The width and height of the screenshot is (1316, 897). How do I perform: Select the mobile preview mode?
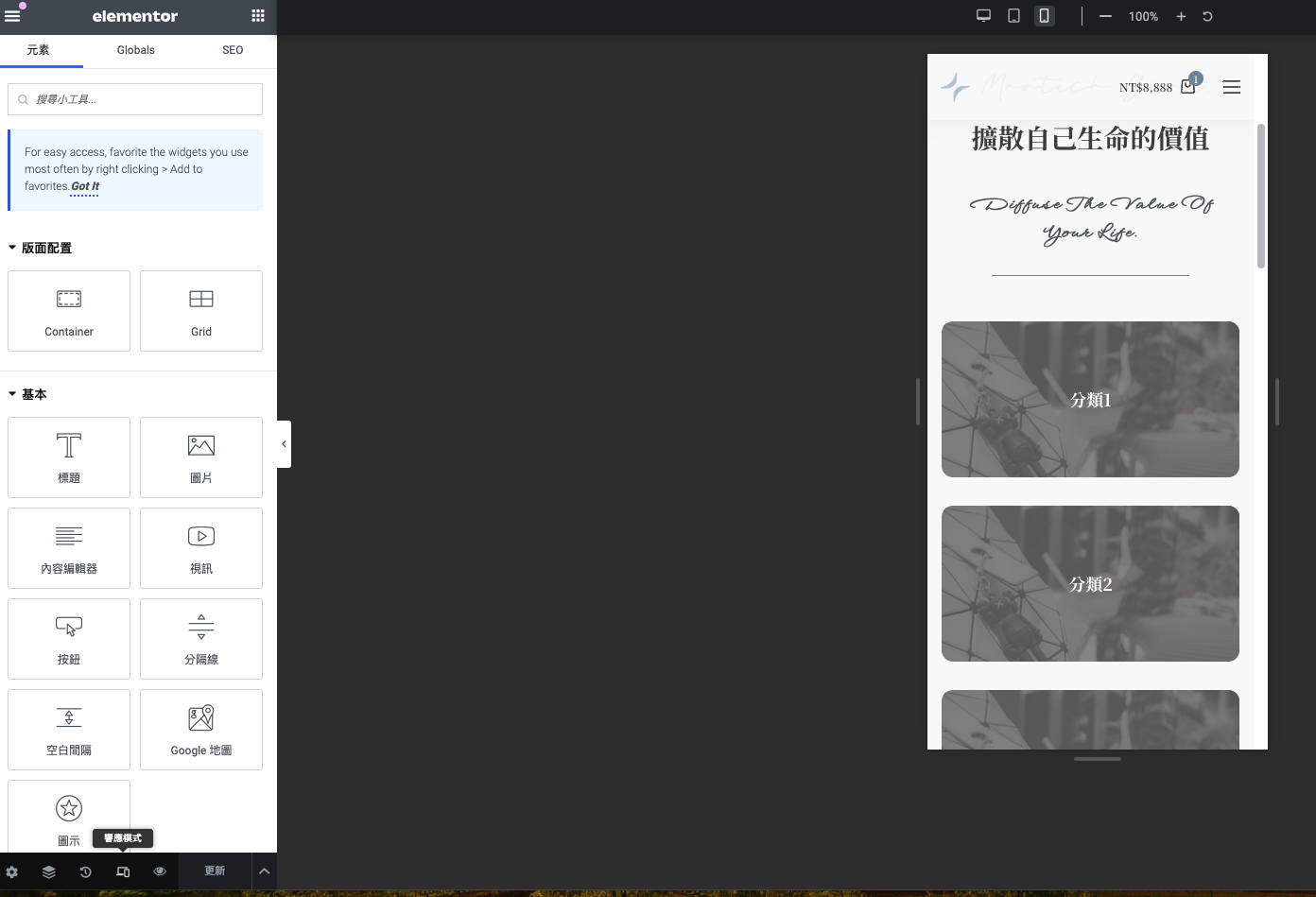[1044, 16]
